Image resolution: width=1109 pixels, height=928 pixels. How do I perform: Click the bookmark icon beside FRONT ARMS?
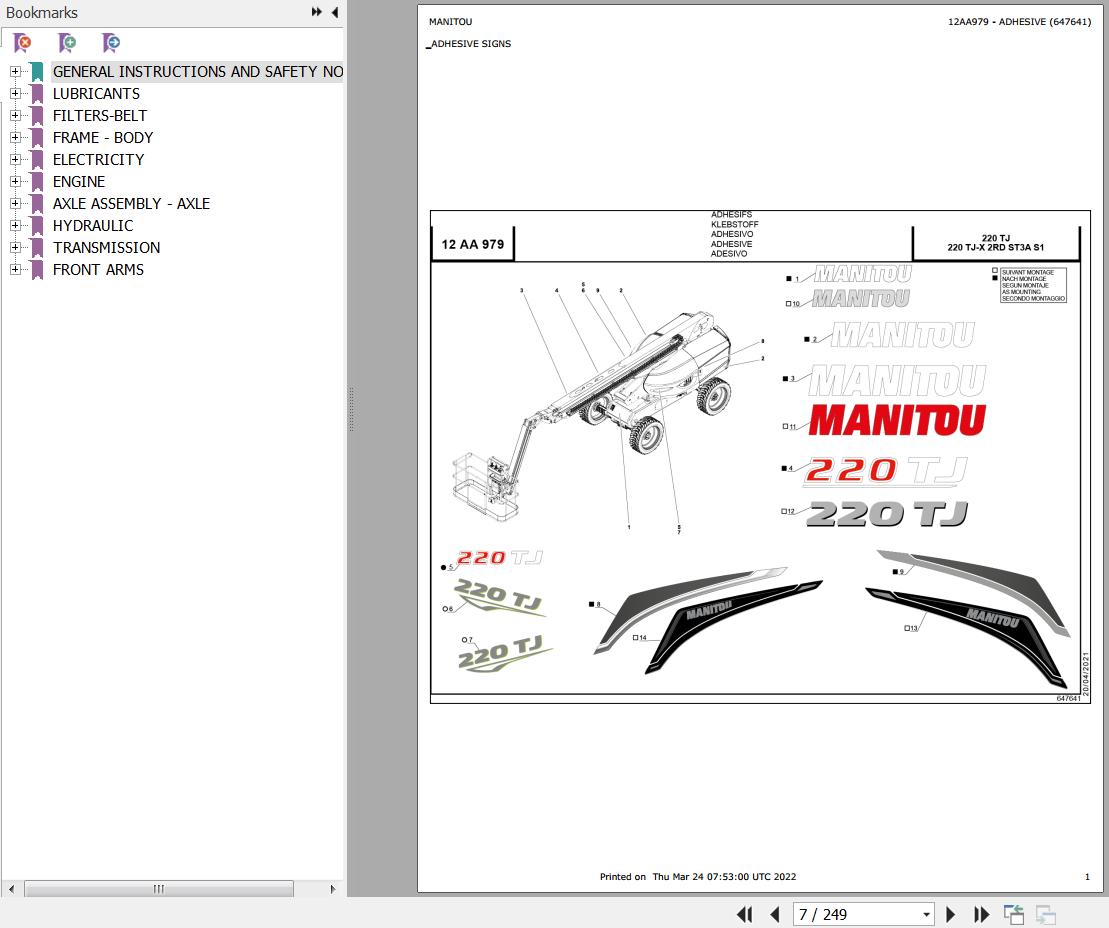[37, 269]
